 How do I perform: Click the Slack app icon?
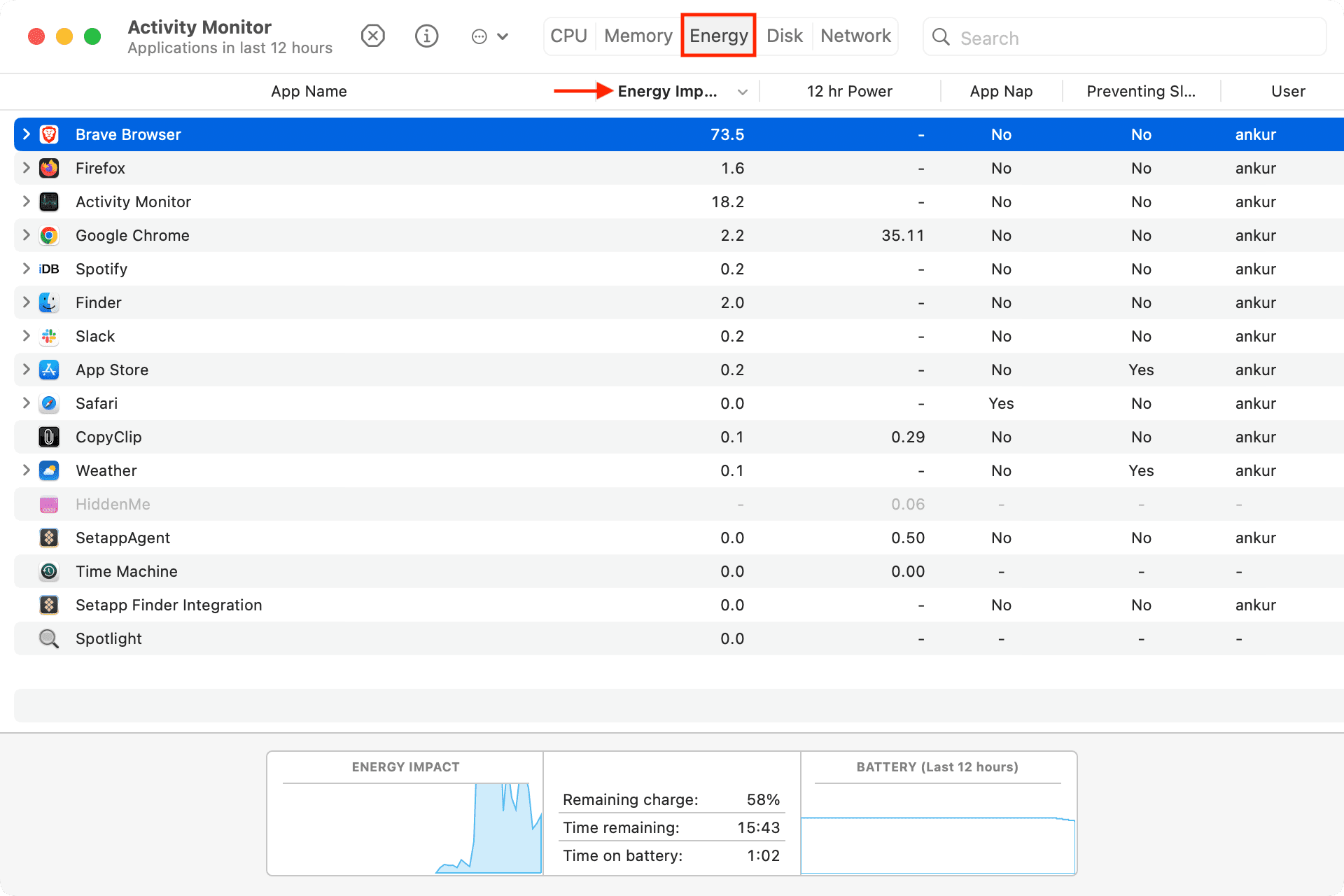(x=50, y=335)
